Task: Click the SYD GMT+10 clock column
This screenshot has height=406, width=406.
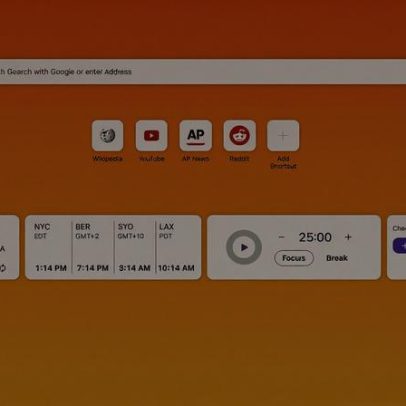Action: 134,247
